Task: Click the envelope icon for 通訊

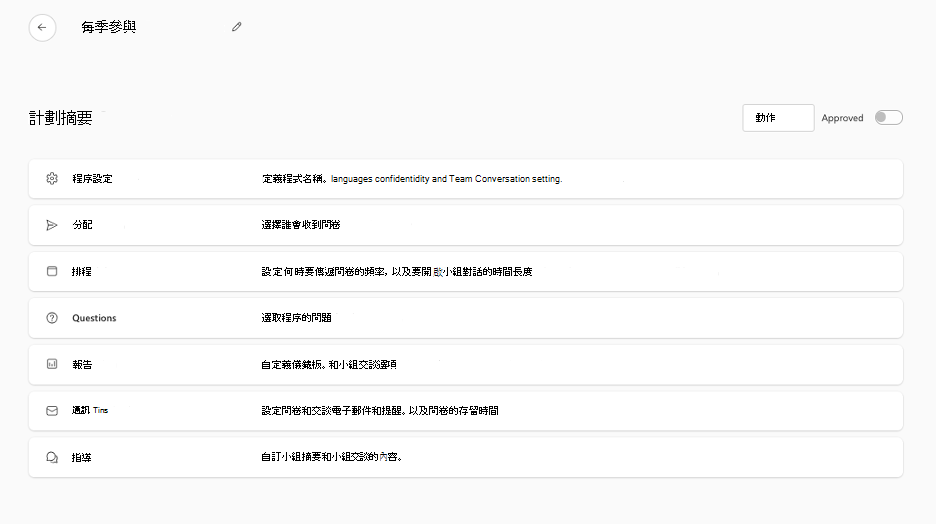Action: 52,411
